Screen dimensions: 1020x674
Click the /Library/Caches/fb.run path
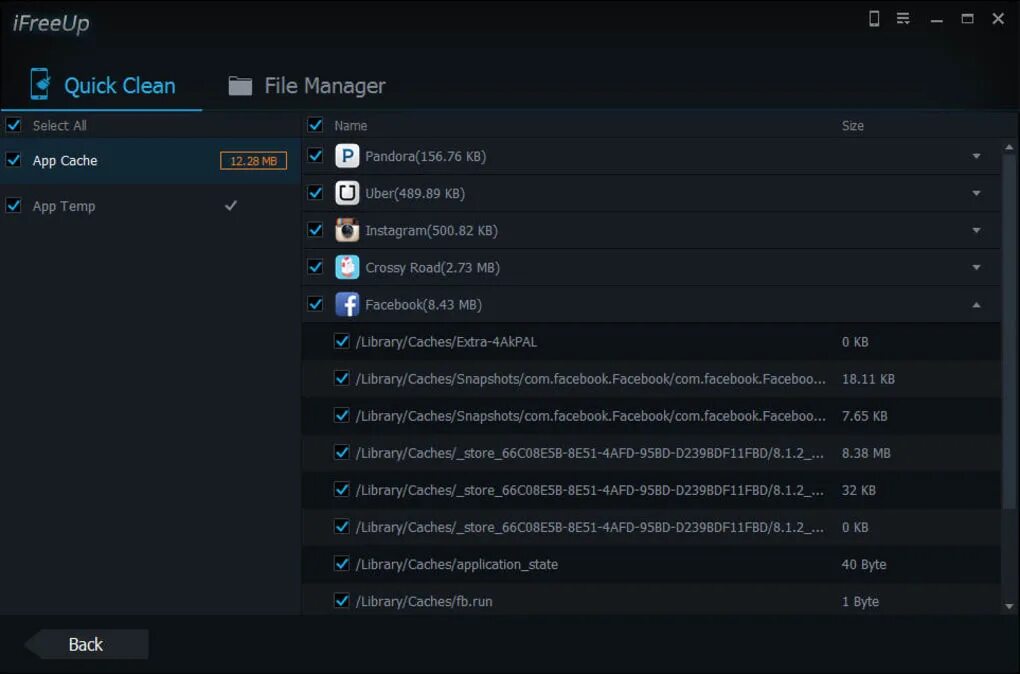click(424, 601)
